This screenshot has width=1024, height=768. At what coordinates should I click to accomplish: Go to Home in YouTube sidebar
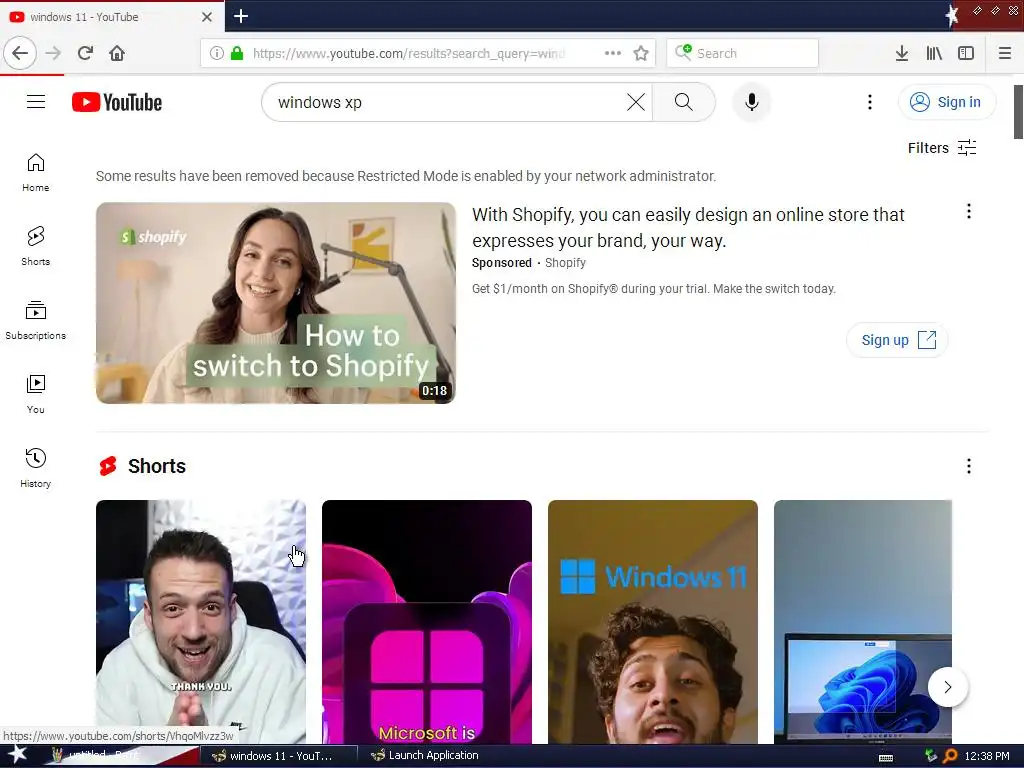35,173
